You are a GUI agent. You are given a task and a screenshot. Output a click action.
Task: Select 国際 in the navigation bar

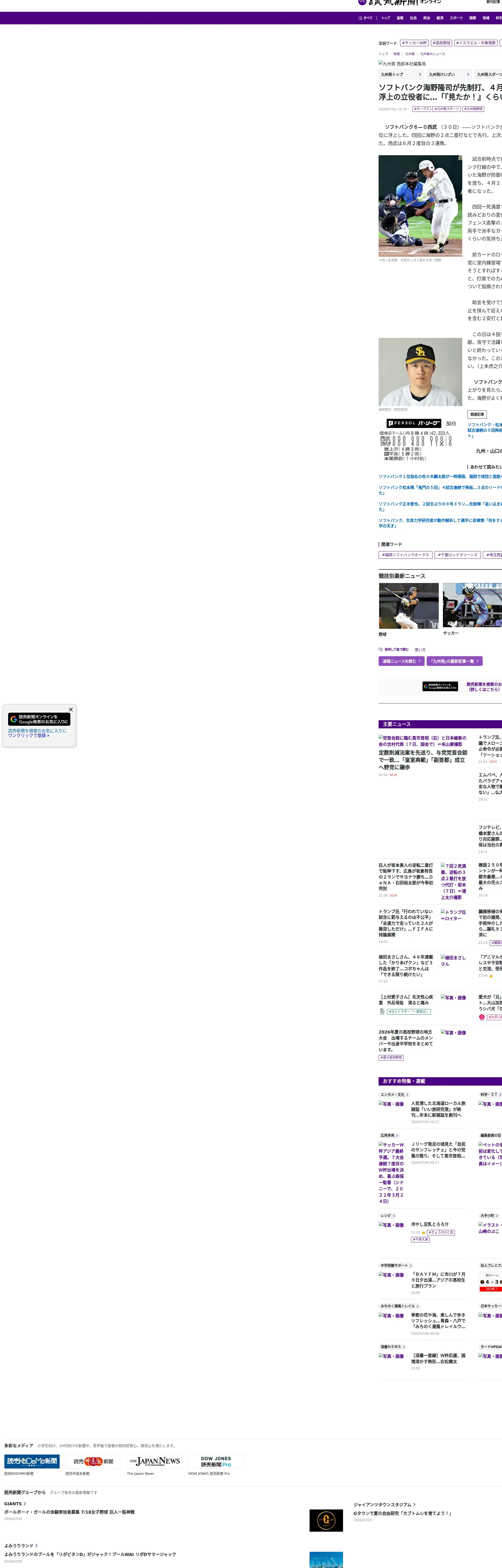(x=472, y=18)
